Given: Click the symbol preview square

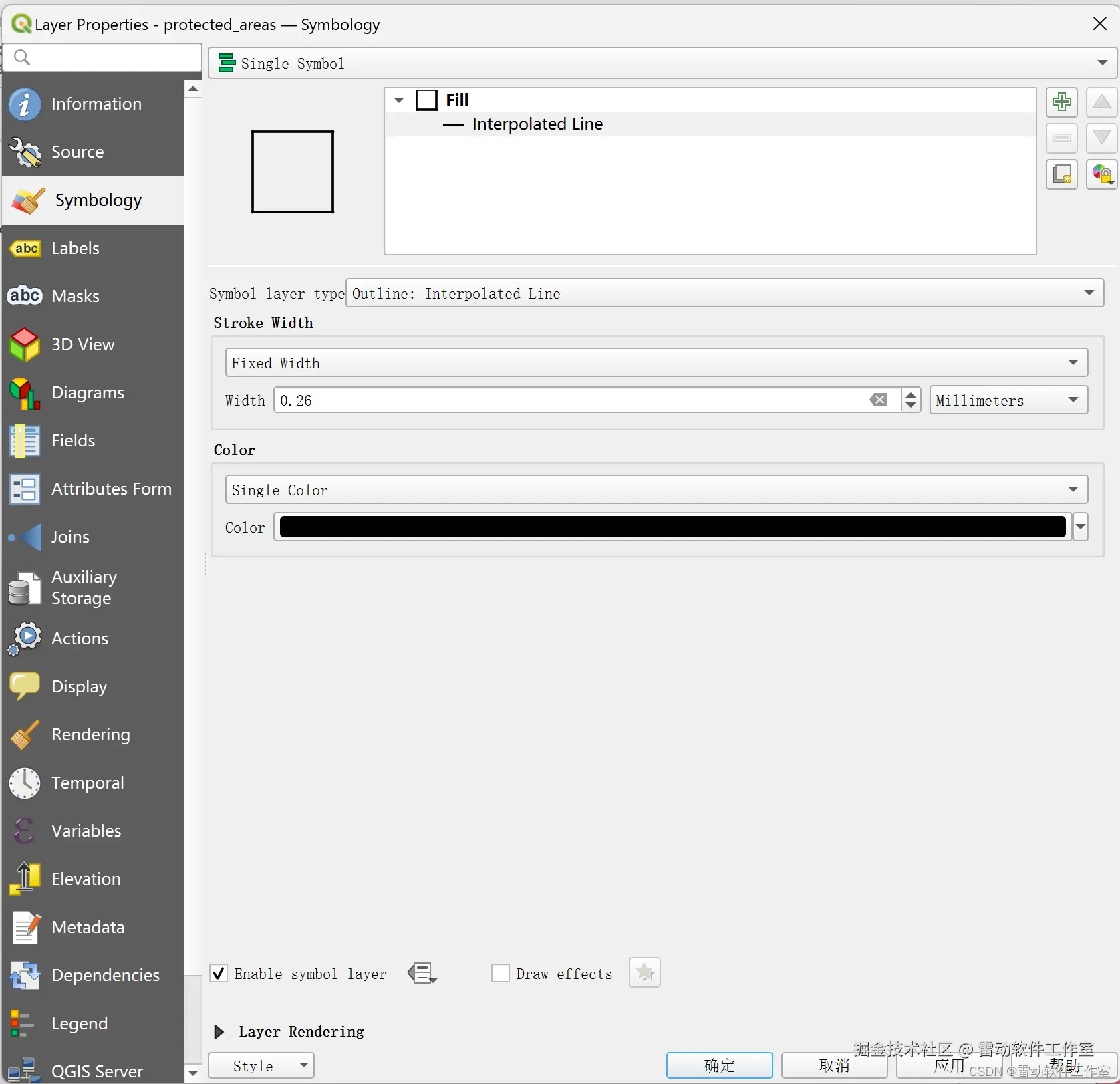Looking at the screenshot, I should pyautogui.click(x=292, y=172).
